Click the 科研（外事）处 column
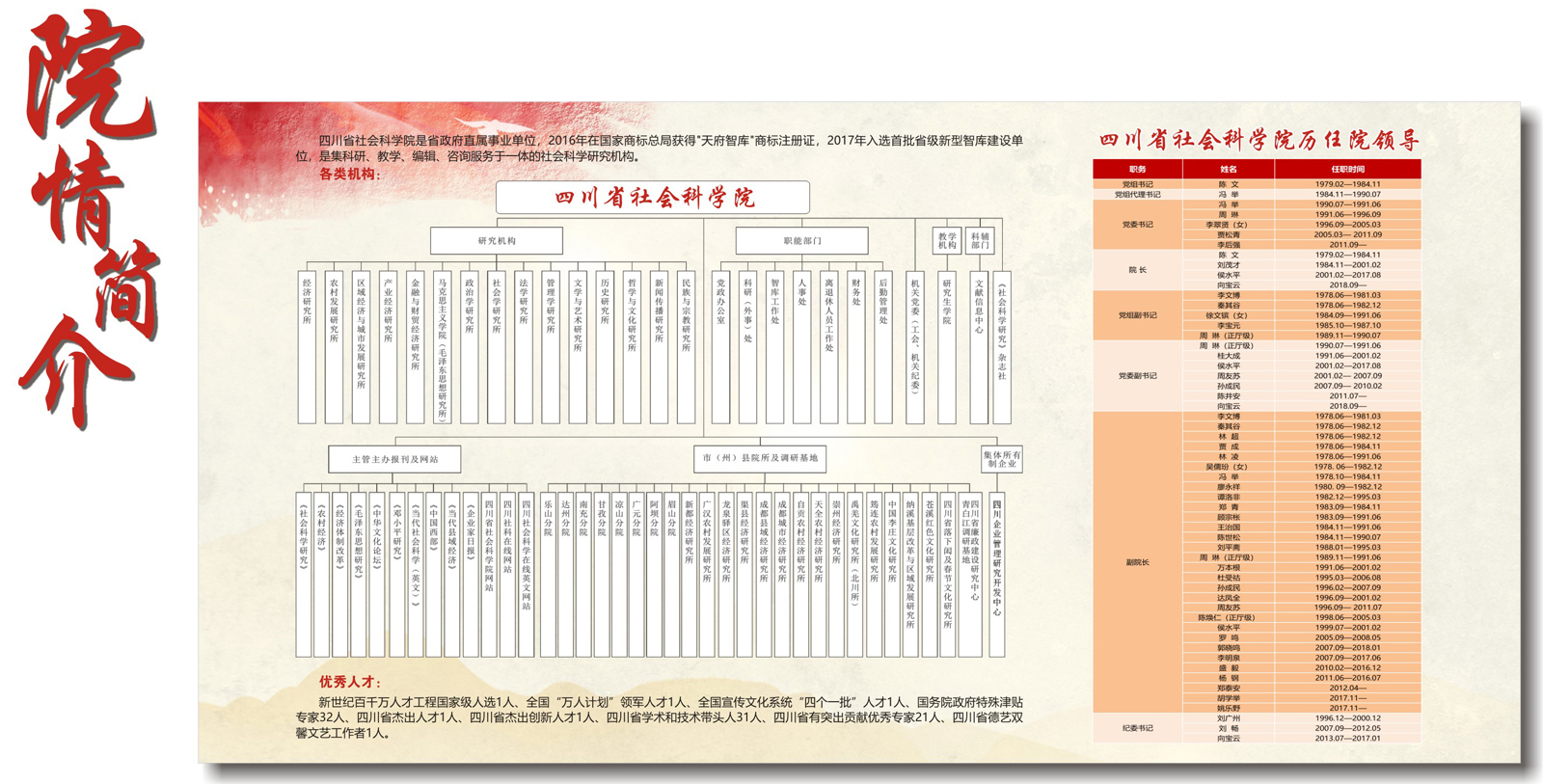Image resolution: width=1543 pixels, height=784 pixels. [x=747, y=346]
